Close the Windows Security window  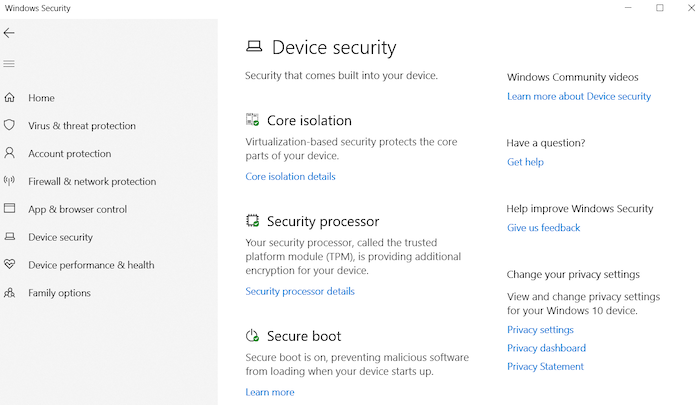(691, 8)
